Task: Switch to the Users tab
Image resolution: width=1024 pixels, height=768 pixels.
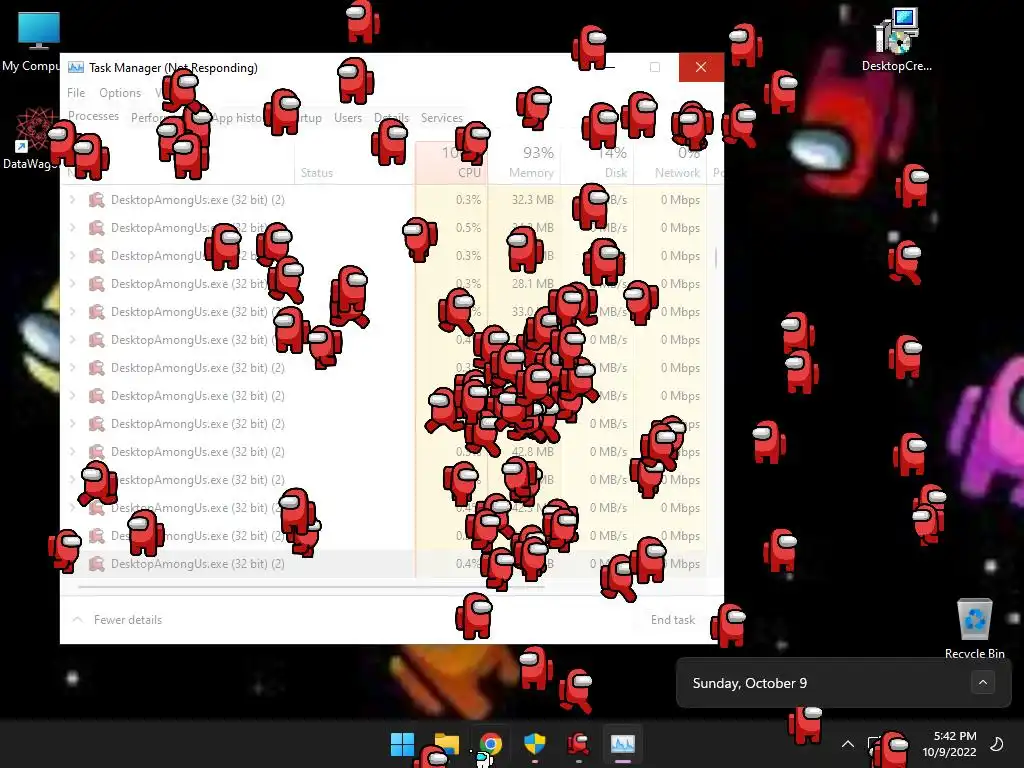Action: (347, 118)
